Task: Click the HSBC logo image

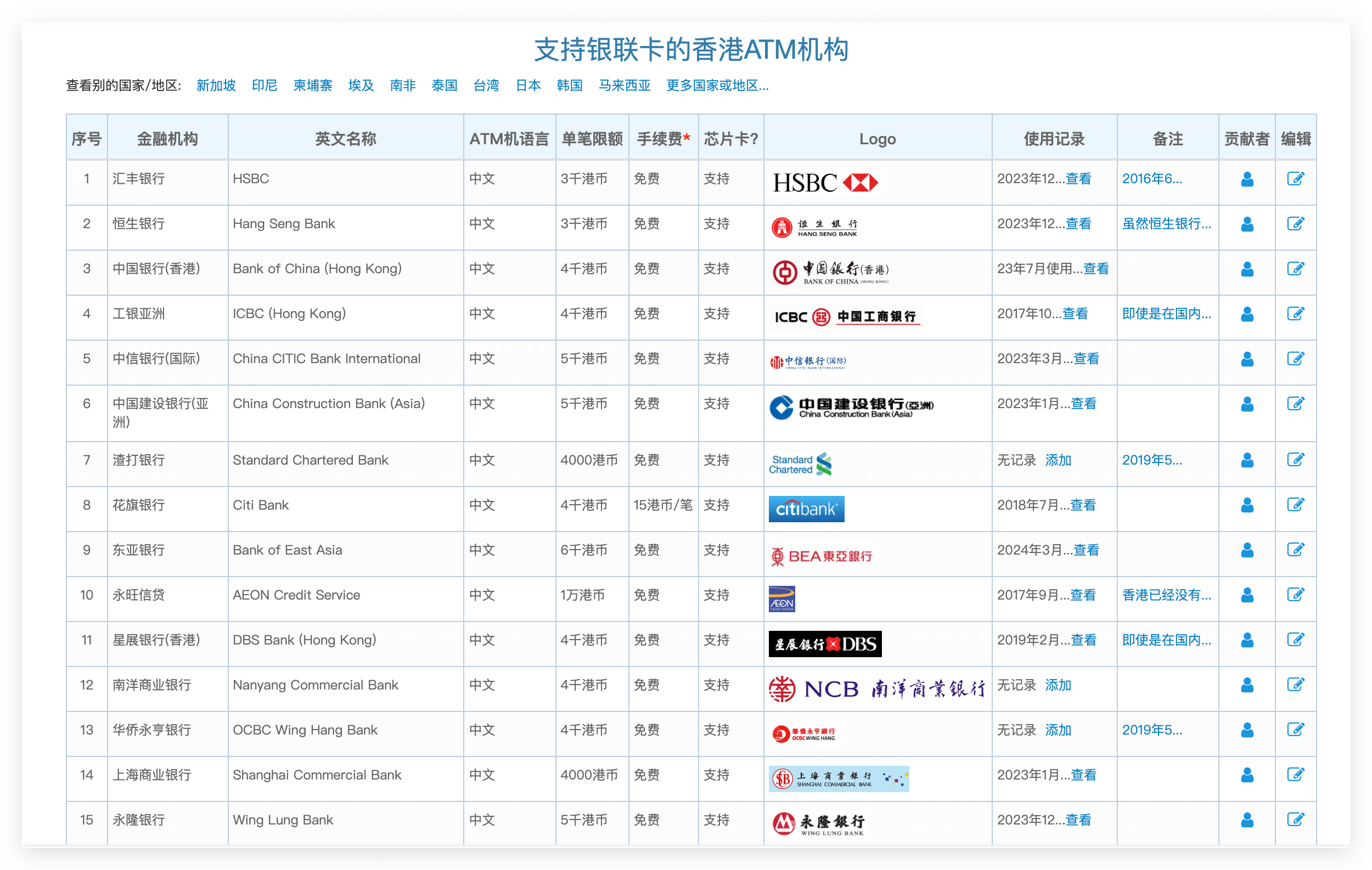Action: (824, 183)
